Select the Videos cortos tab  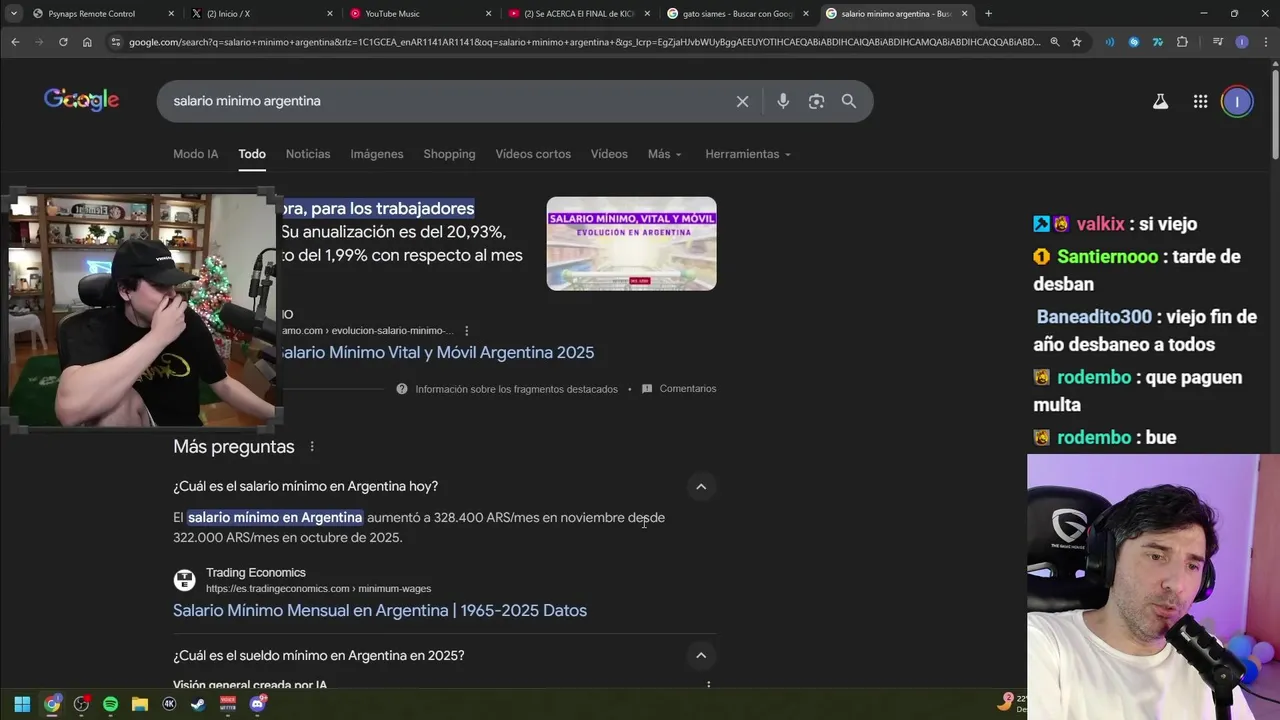pyautogui.click(x=533, y=154)
